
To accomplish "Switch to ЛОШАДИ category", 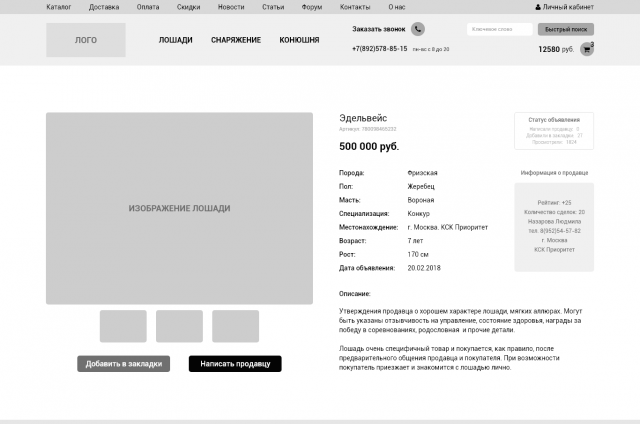I will click(x=176, y=40).
